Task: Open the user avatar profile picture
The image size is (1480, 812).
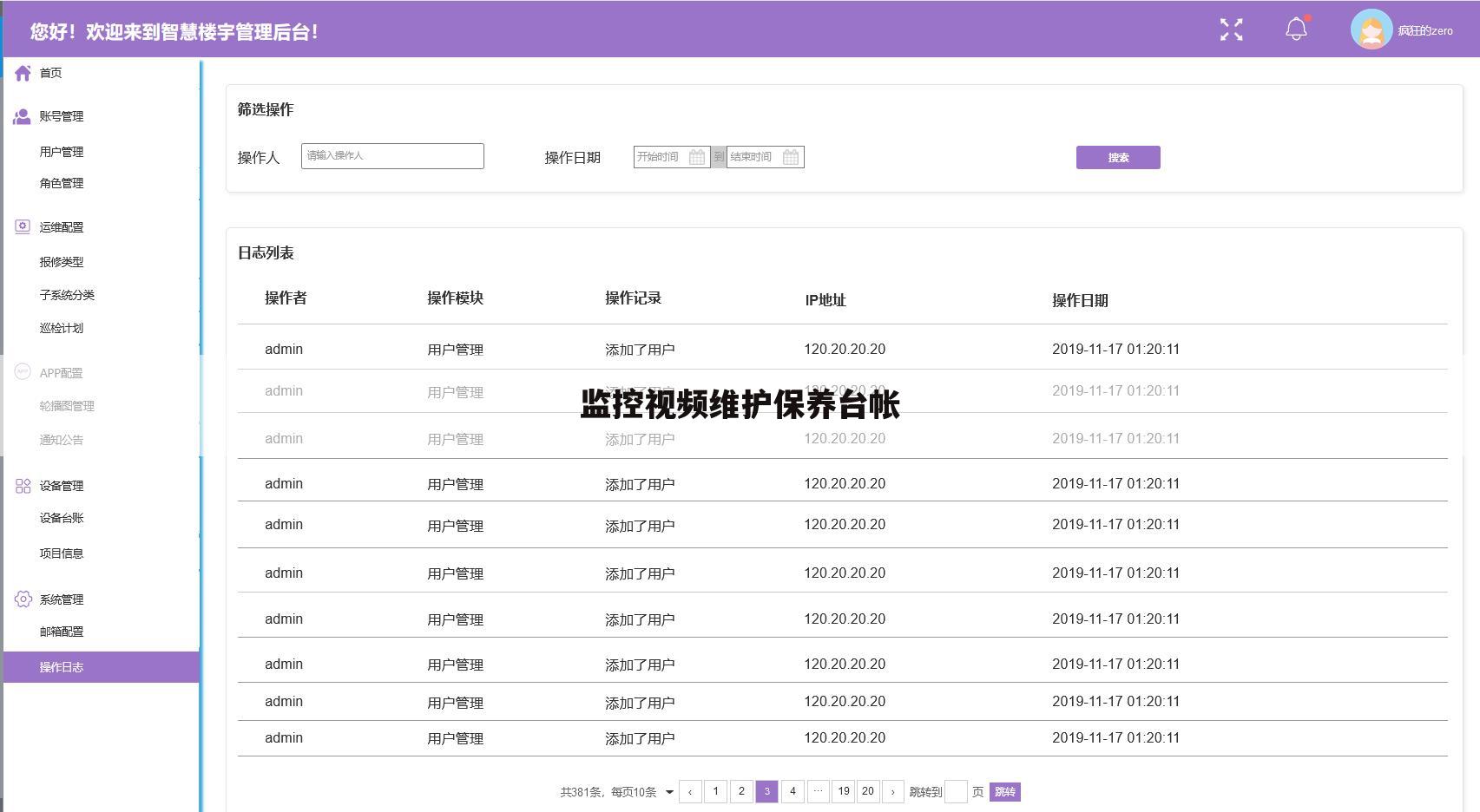Action: (1371, 29)
